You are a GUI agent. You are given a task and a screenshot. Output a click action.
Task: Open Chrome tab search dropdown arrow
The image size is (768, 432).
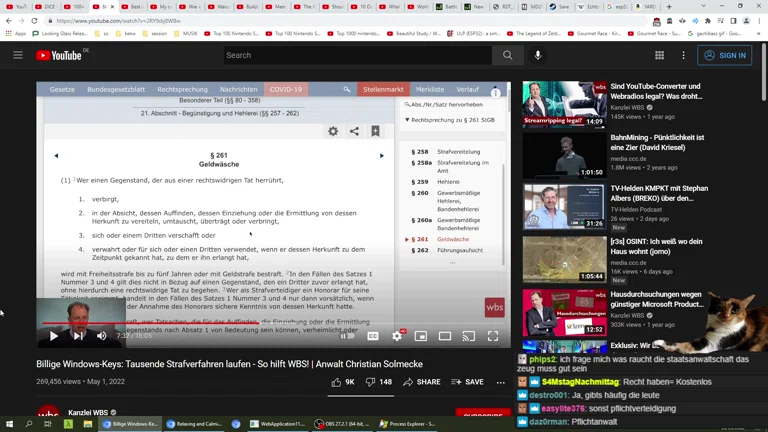click(703, 6)
